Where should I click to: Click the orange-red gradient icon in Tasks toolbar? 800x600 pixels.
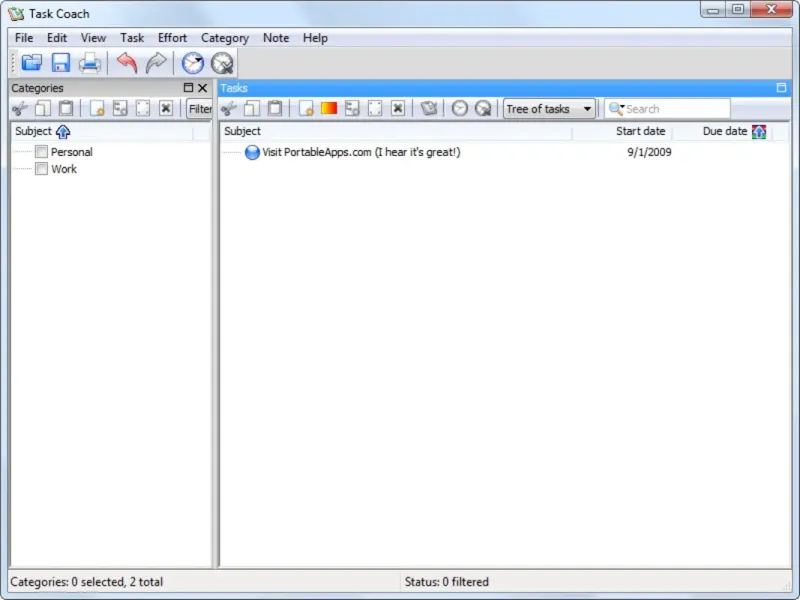coord(329,108)
